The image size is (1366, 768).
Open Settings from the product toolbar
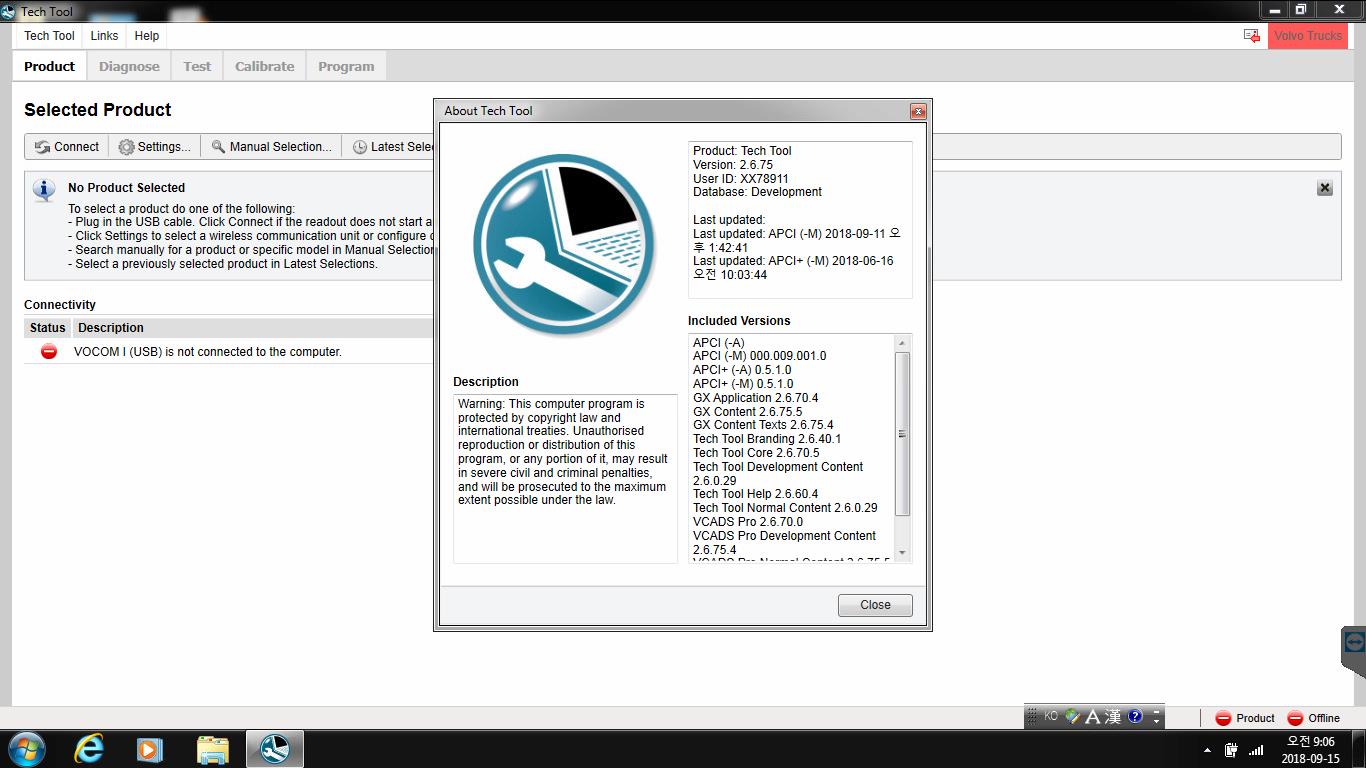[154, 147]
